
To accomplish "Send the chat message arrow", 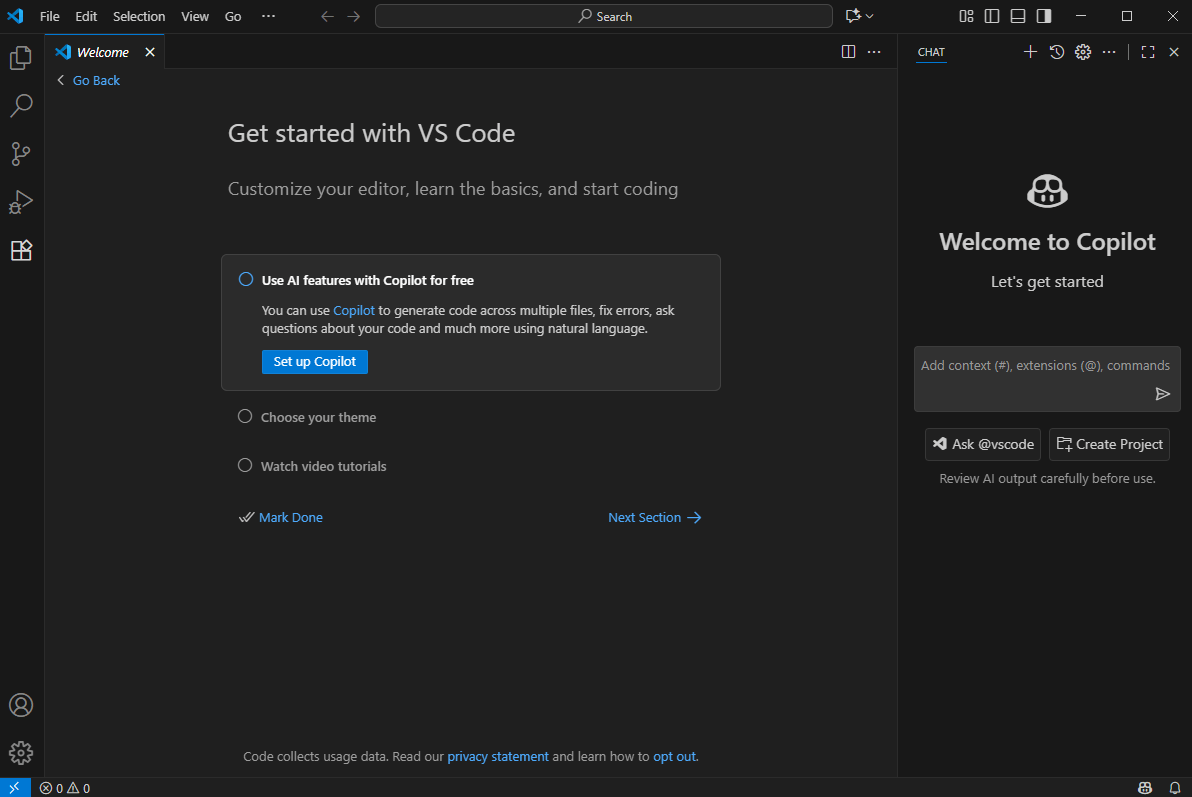I will [1162, 393].
